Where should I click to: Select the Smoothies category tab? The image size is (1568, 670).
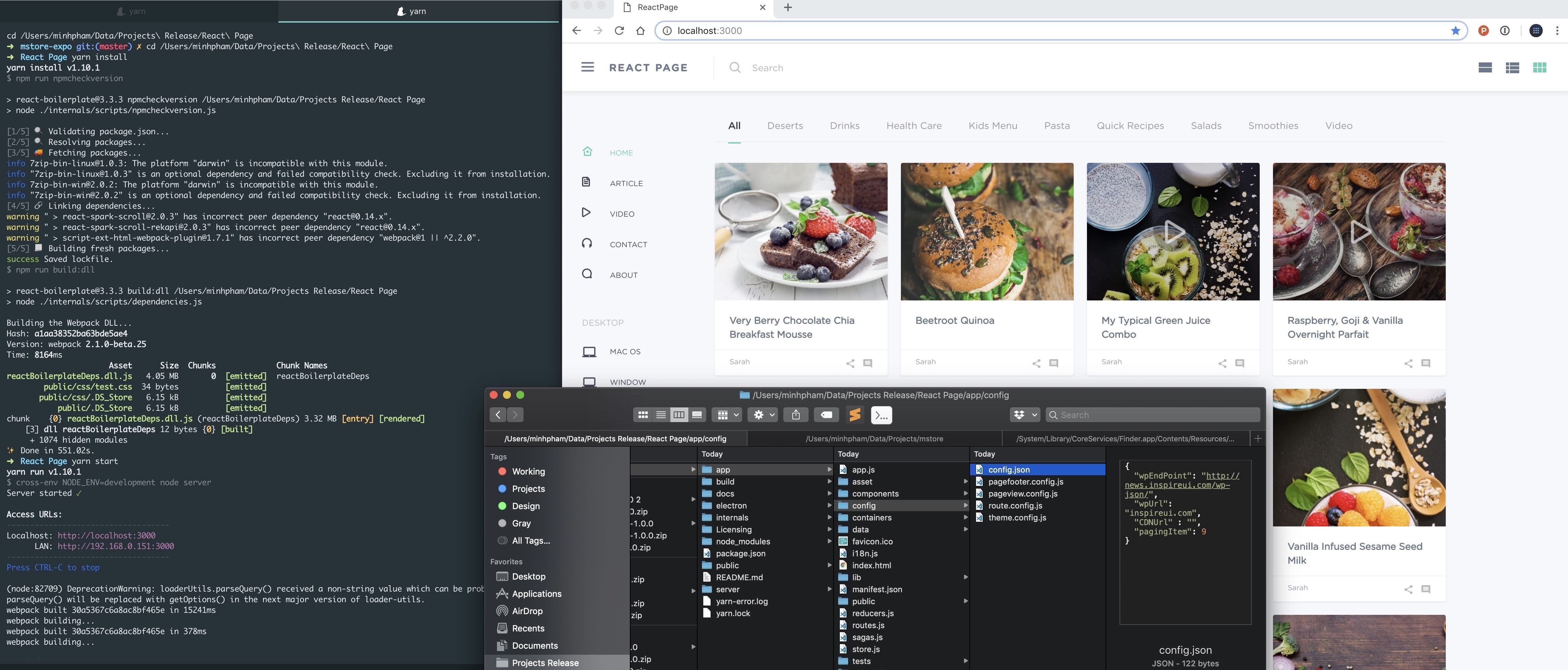(x=1273, y=126)
